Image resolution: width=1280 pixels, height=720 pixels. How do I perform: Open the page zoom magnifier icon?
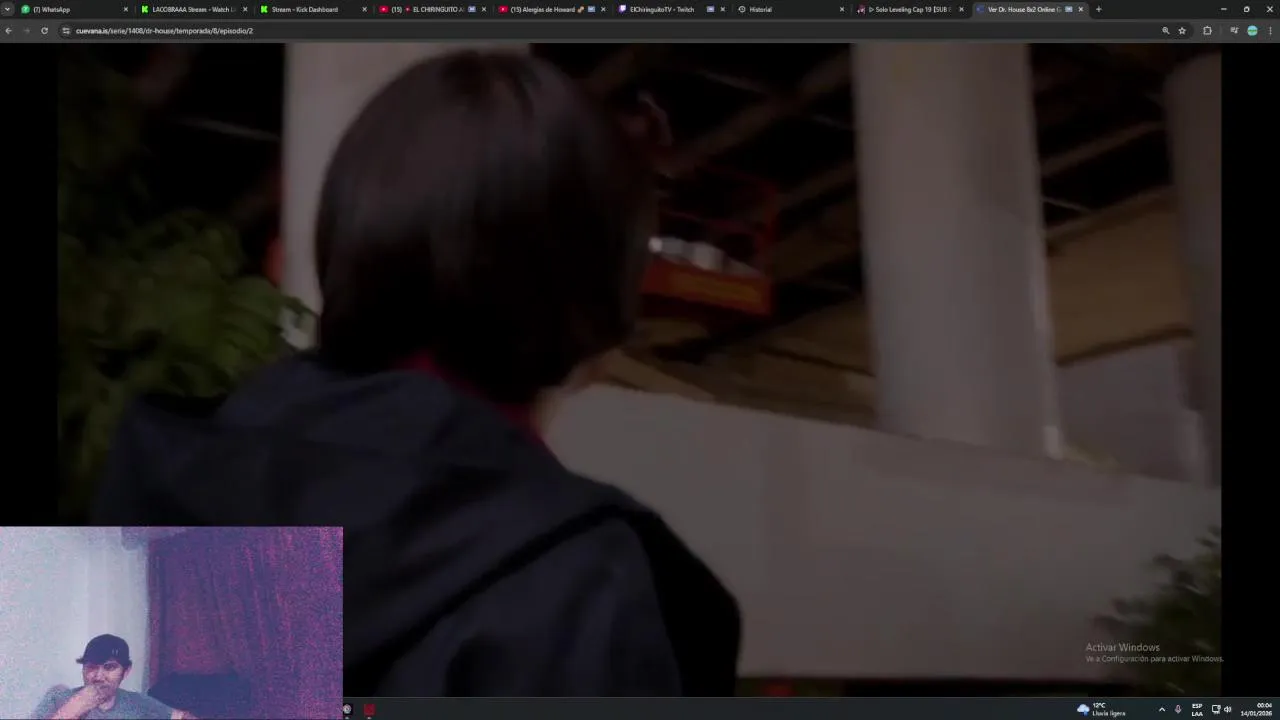click(1165, 30)
